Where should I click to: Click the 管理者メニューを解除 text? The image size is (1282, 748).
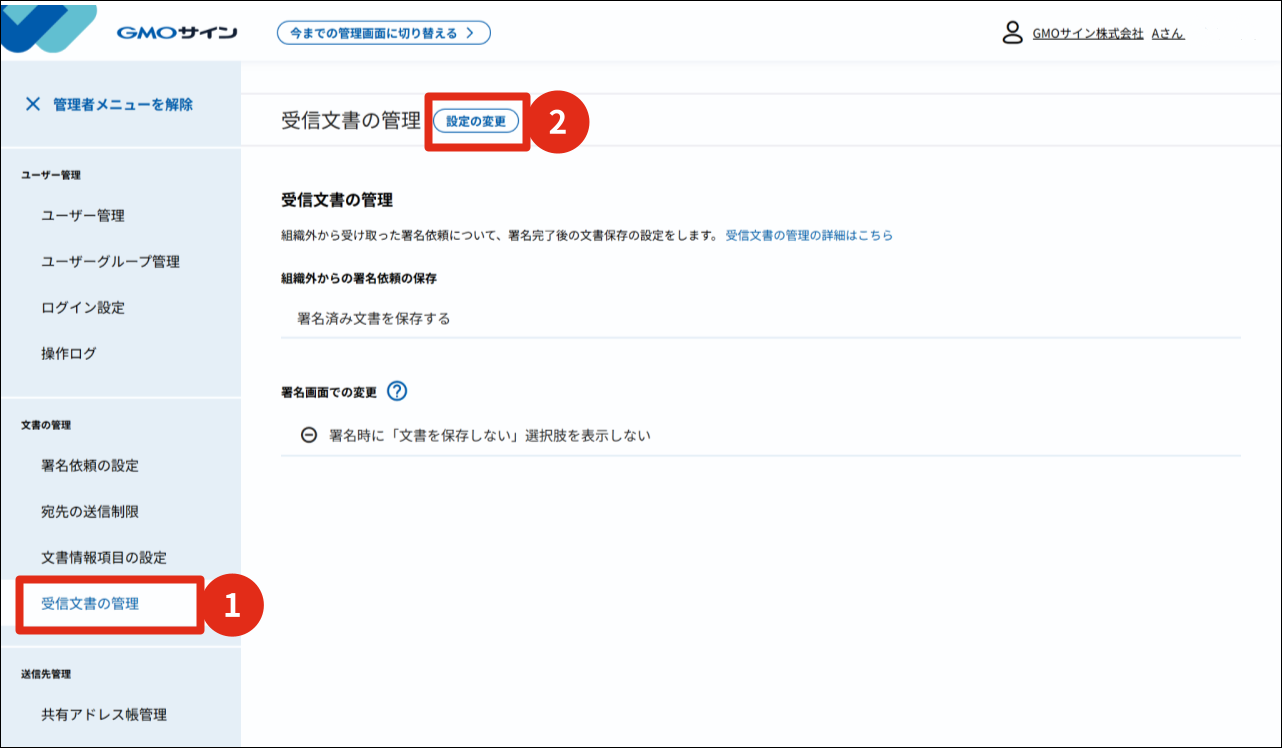coord(123,104)
